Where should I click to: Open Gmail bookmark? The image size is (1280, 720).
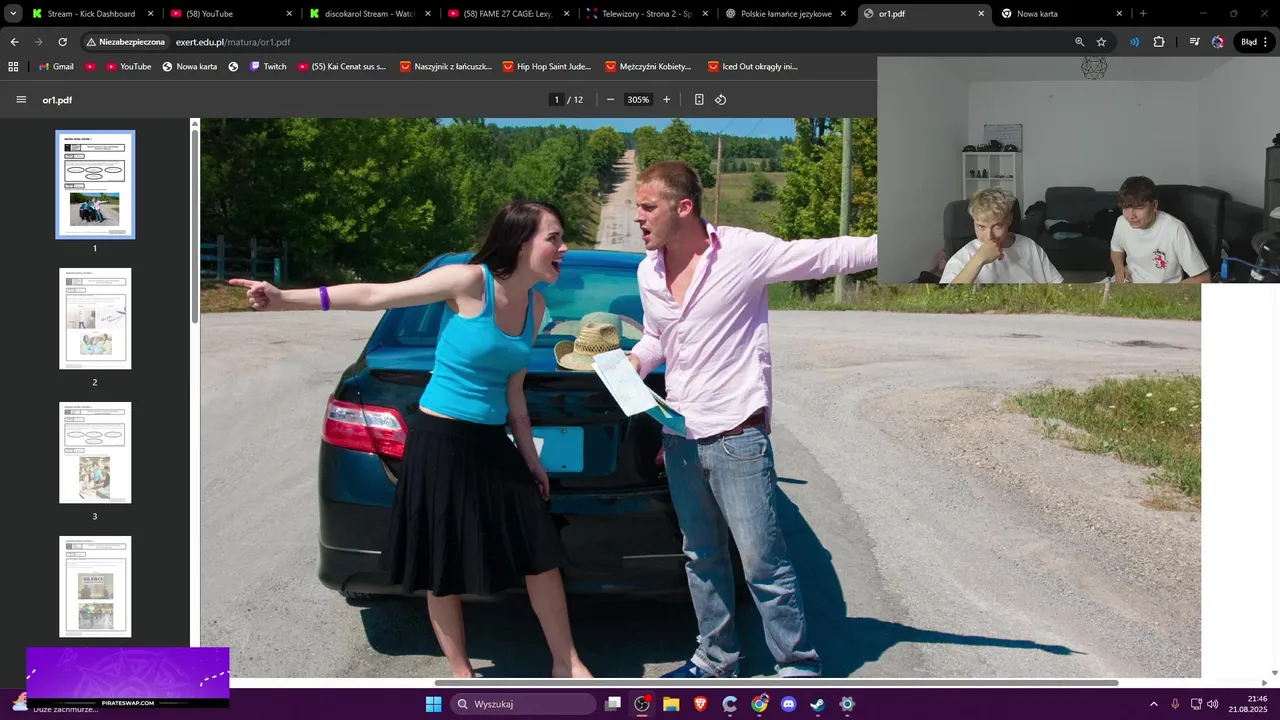[55, 67]
